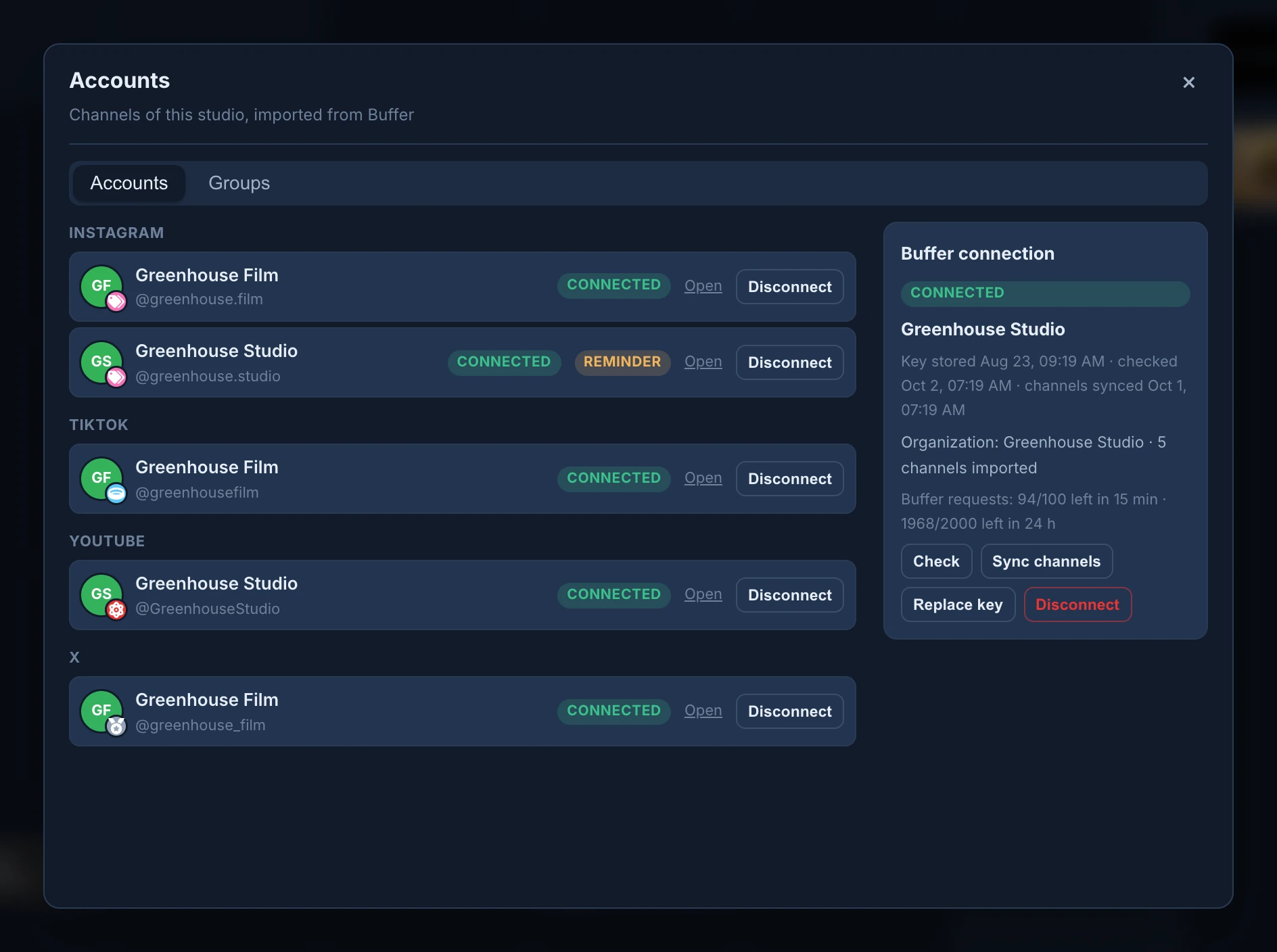The width and height of the screenshot is (1277, 952).
Task: Click the Sync channels button
Action: [1046, 561]
